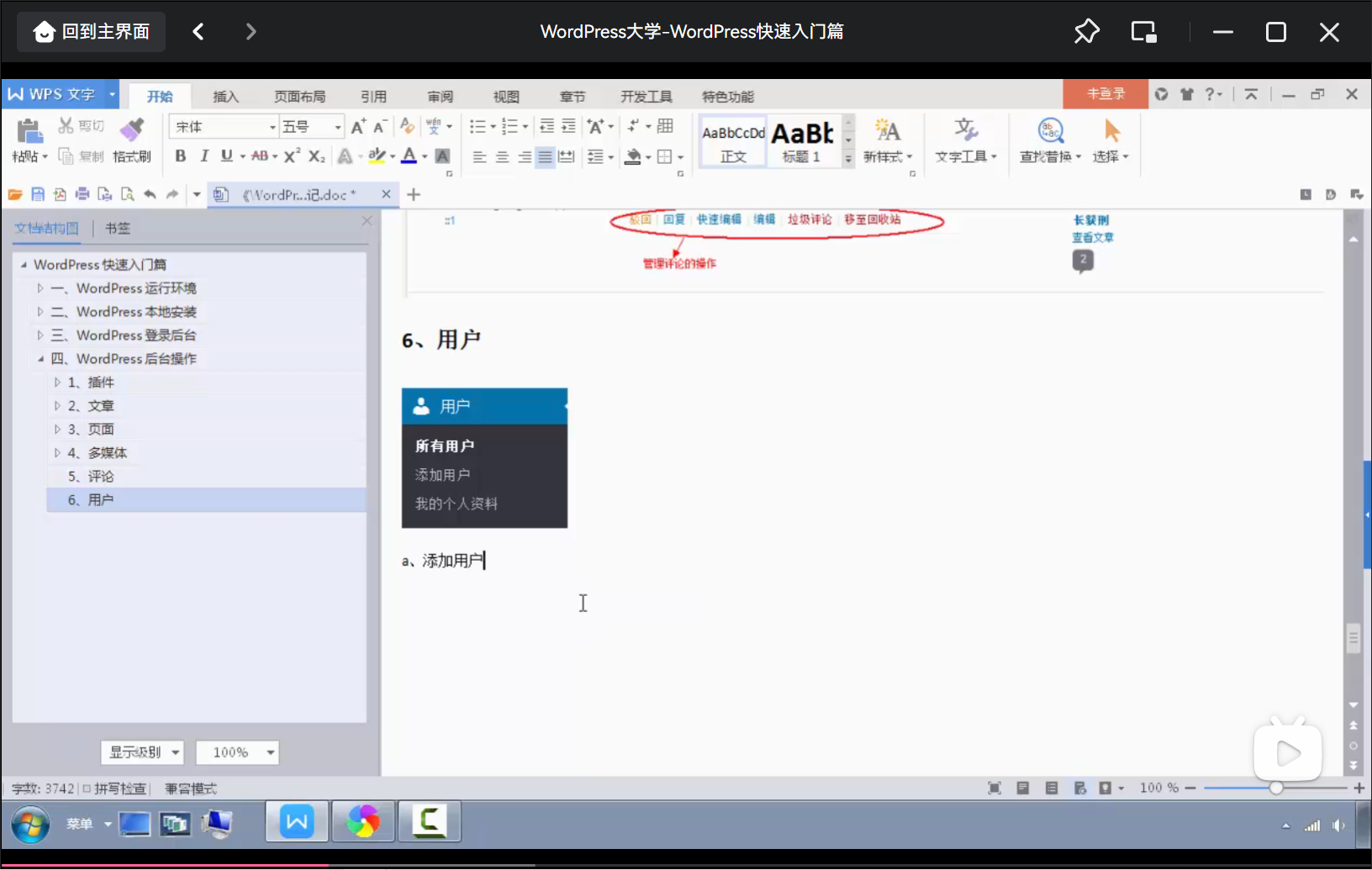Open the 100% zoom combo box
Viewport: 1372px width, 870px height.
point(237,752)
